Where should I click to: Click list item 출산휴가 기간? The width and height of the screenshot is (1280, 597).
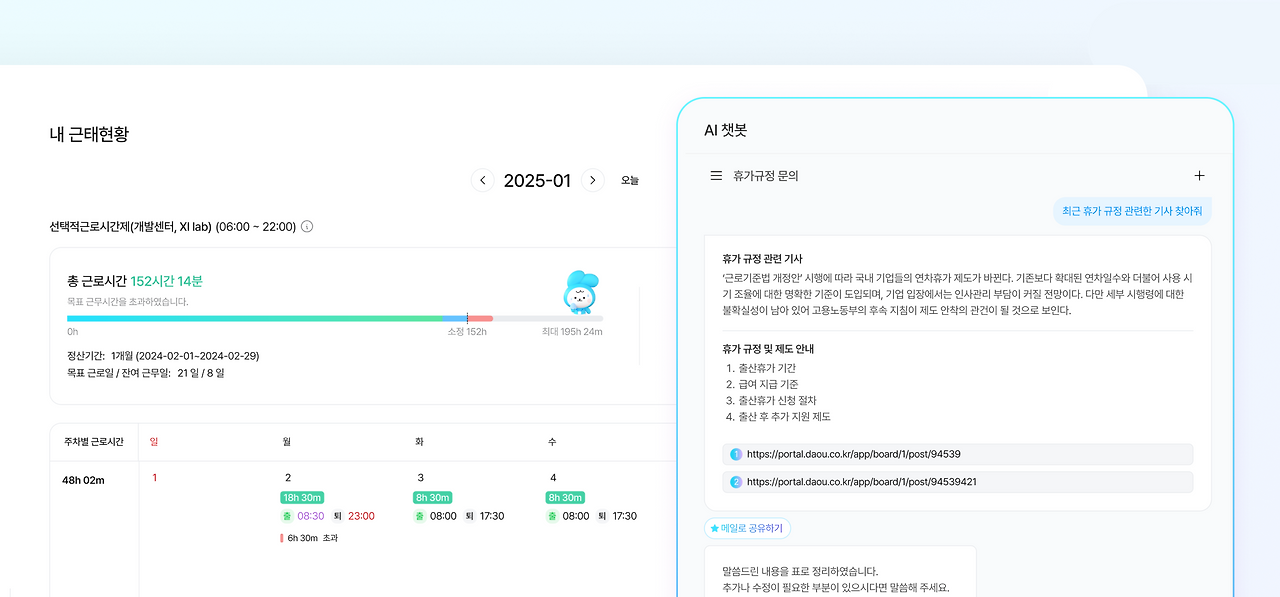tap(768, 368)
